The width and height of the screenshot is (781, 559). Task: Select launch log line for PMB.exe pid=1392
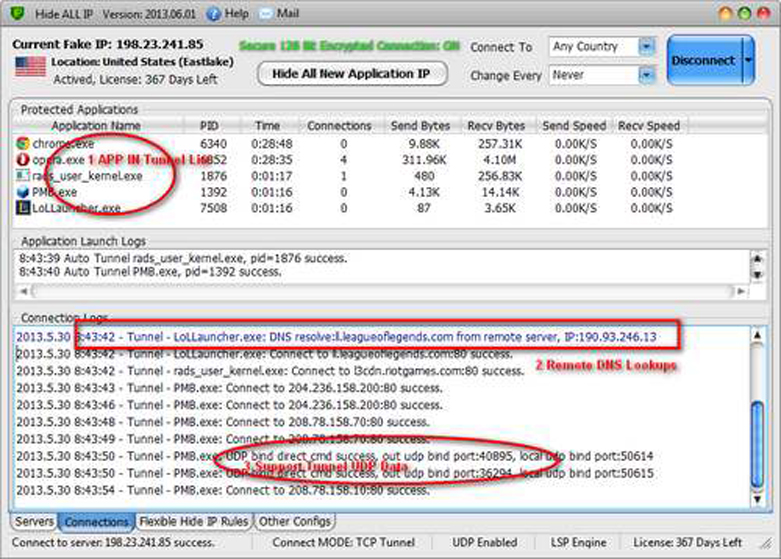pos(150,272)
